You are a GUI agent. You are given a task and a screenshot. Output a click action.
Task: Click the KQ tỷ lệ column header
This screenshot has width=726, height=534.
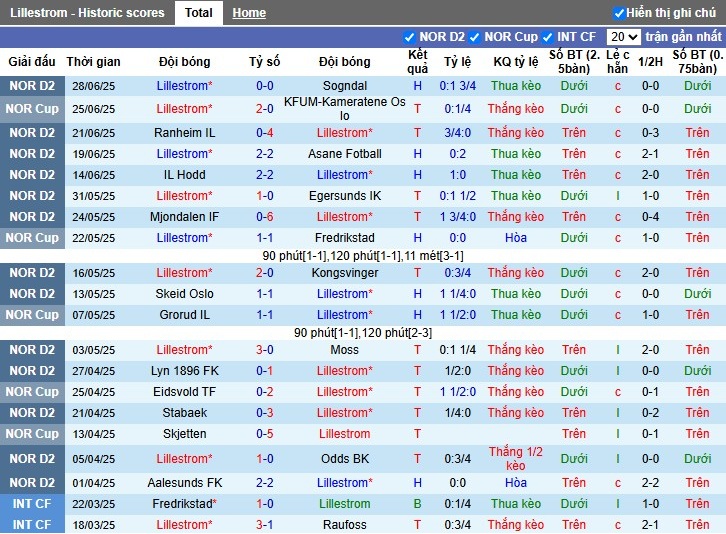(516, 62)
